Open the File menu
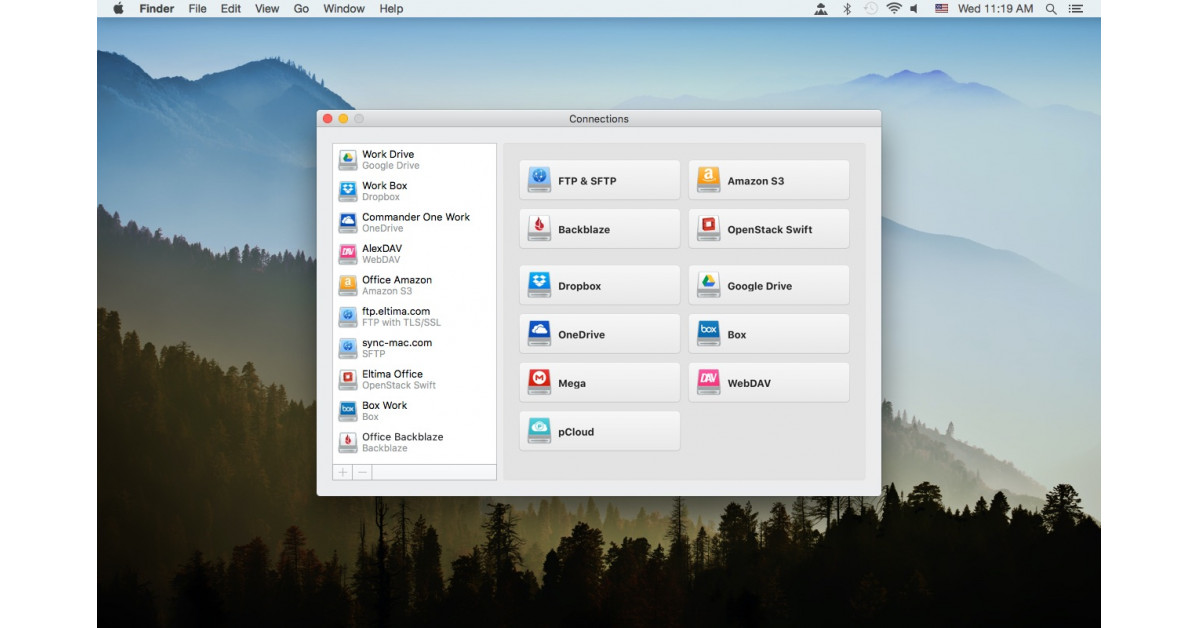This screenshot has height=628, width=1200. pos(198,9)
